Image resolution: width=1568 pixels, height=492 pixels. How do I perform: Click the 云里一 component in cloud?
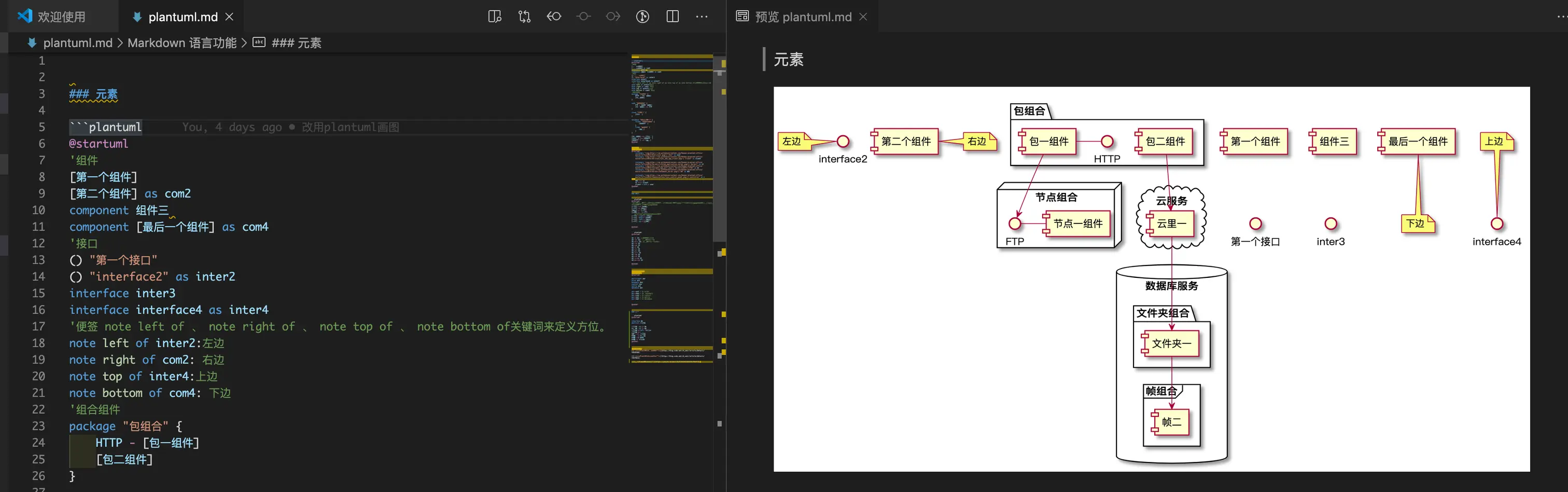click(x=1170, y=223)
